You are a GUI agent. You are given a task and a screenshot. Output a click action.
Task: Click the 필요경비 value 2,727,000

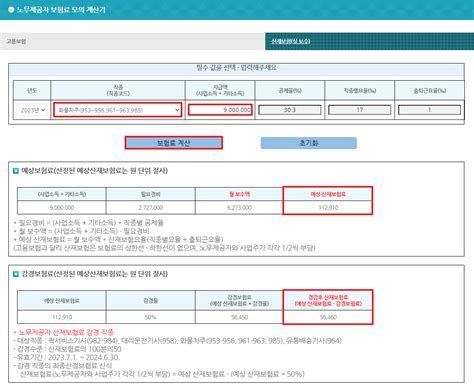(151, 208)
